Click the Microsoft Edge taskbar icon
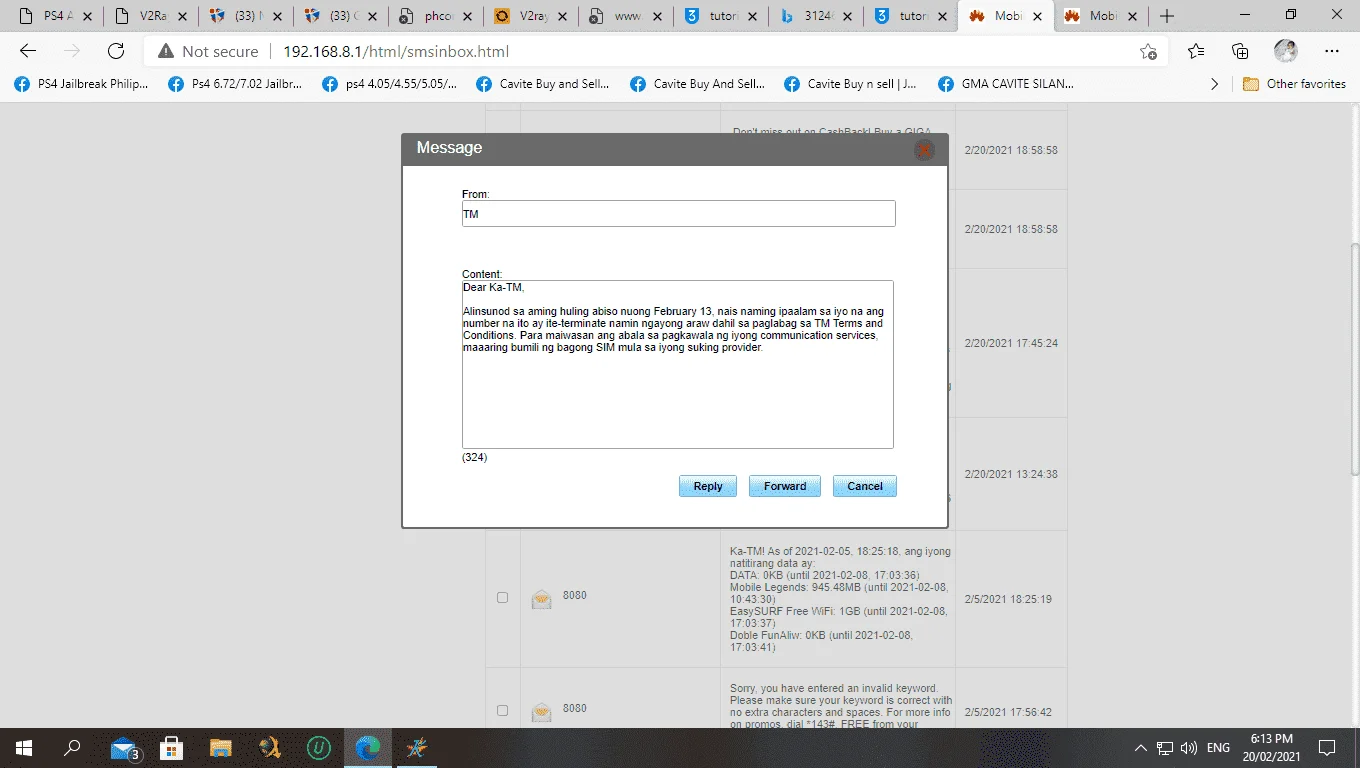The height and width of the screenshot is (768, 1360). [x=367, y=748]
